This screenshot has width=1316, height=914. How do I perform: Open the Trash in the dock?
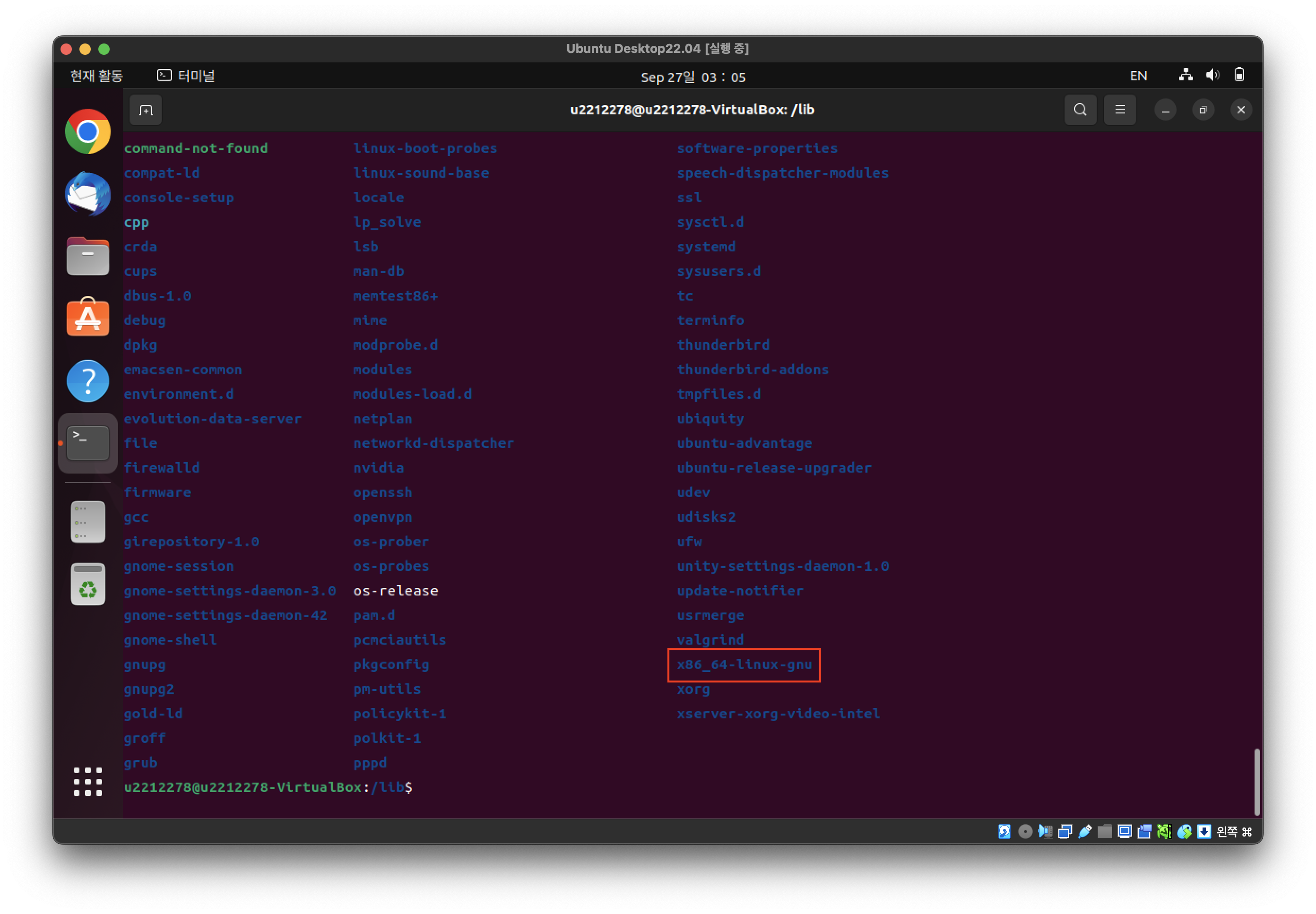pos(87,584)
